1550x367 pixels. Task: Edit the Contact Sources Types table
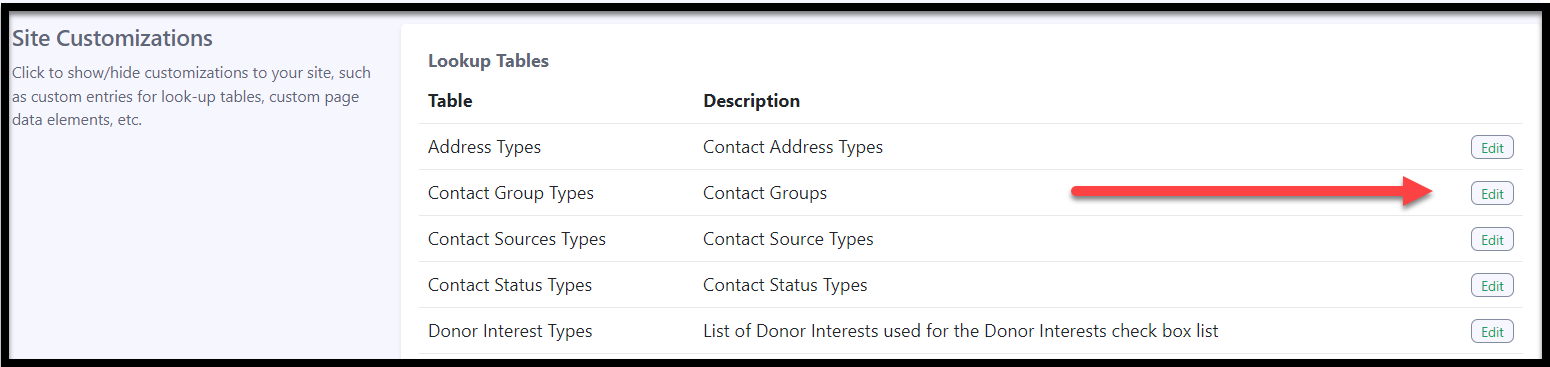[x=1492, y=240]
